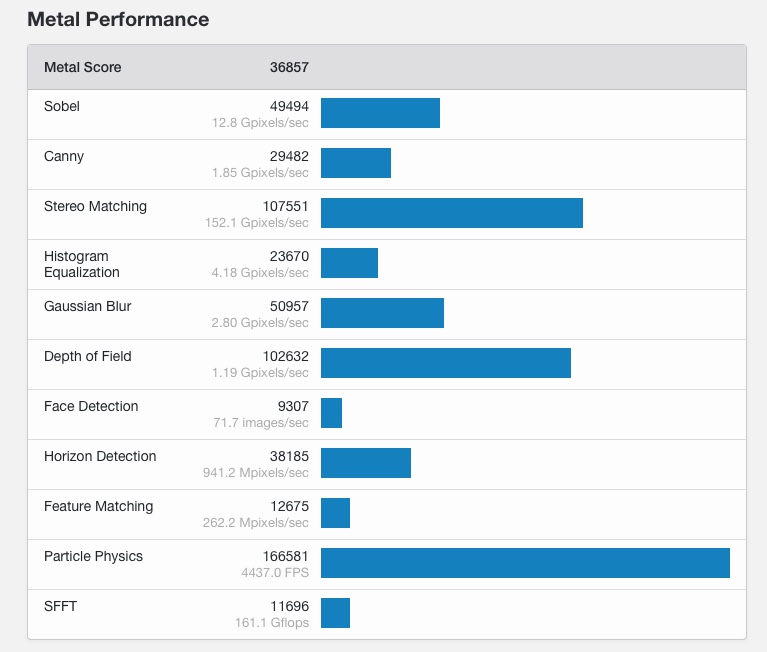Click the Gaussian Blur label

88,306
